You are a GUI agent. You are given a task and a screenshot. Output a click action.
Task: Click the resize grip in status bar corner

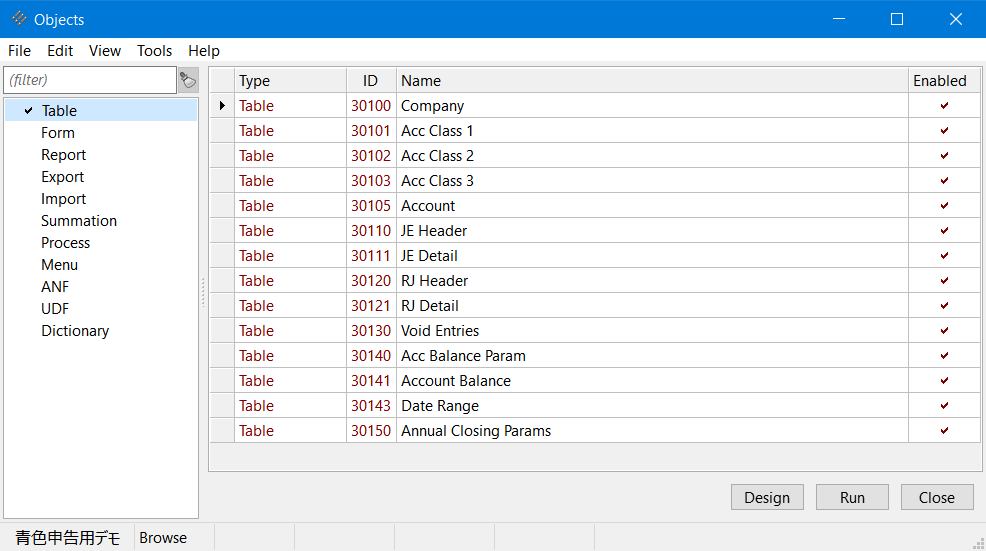[978, 543]
